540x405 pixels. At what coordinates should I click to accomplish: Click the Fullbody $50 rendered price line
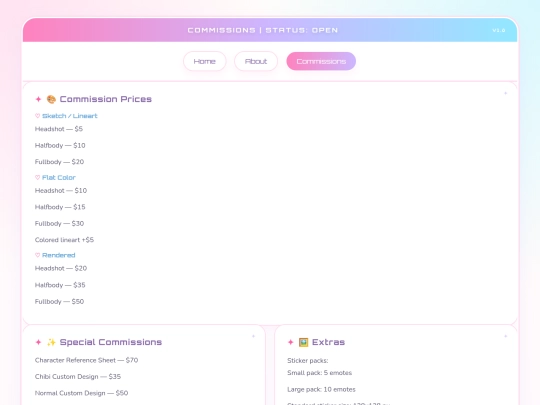59,302
